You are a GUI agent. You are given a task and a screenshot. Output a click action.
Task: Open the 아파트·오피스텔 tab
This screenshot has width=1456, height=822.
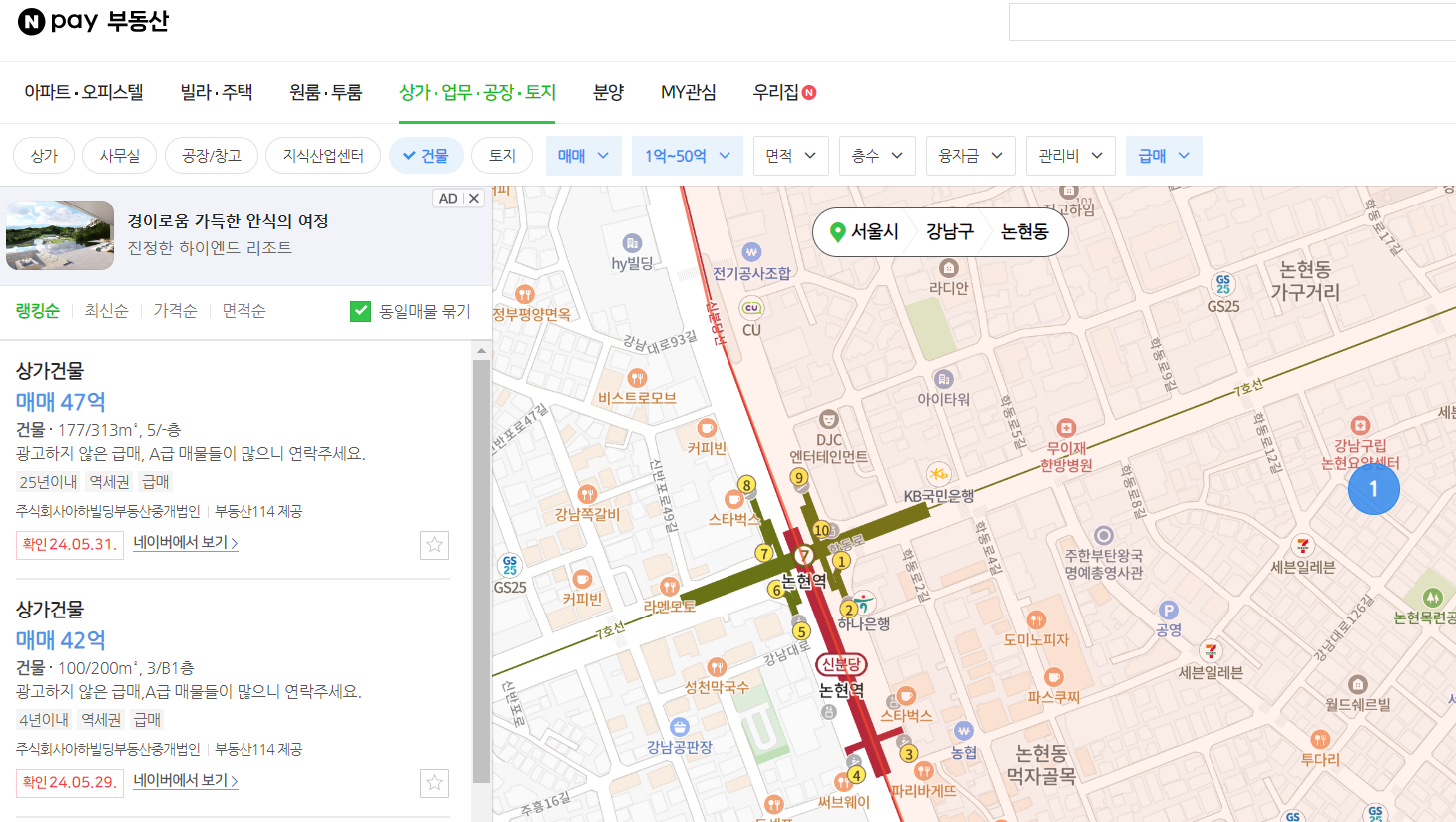click(x=84, y=92)
